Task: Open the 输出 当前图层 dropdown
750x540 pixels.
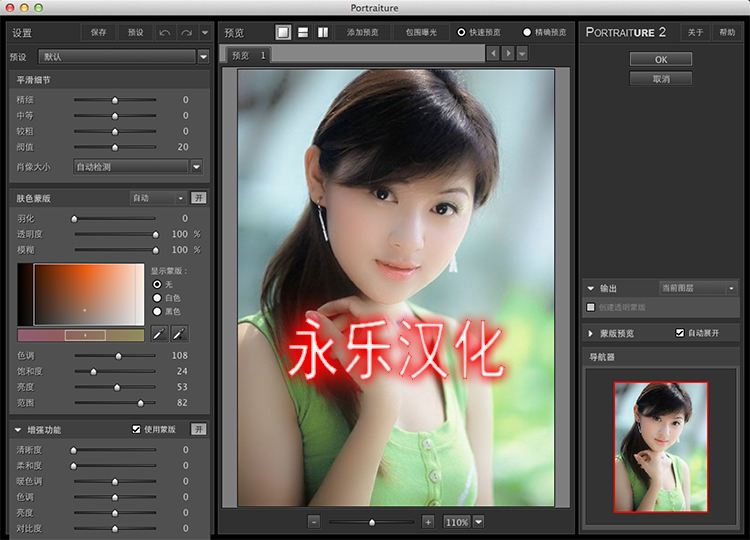Action: point(731,288)
